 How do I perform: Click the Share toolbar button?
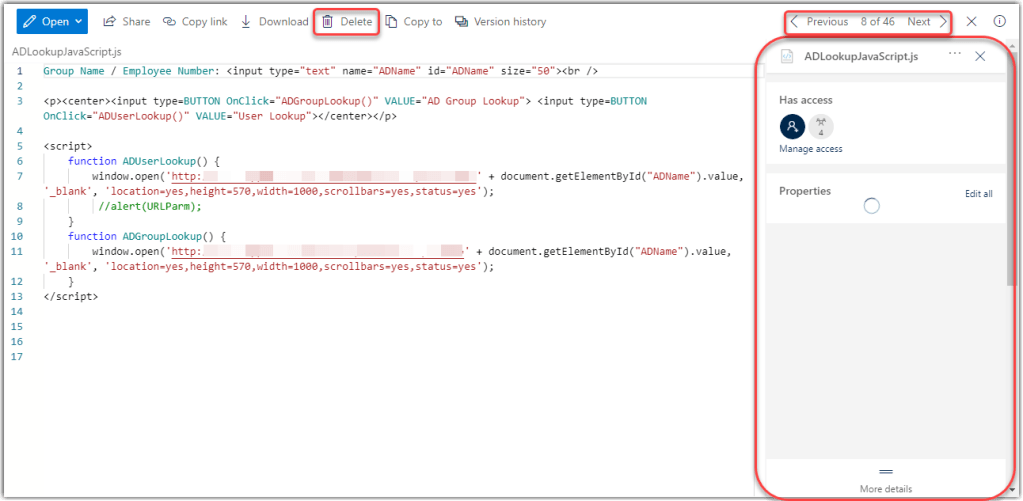click(x=127, y=21)
